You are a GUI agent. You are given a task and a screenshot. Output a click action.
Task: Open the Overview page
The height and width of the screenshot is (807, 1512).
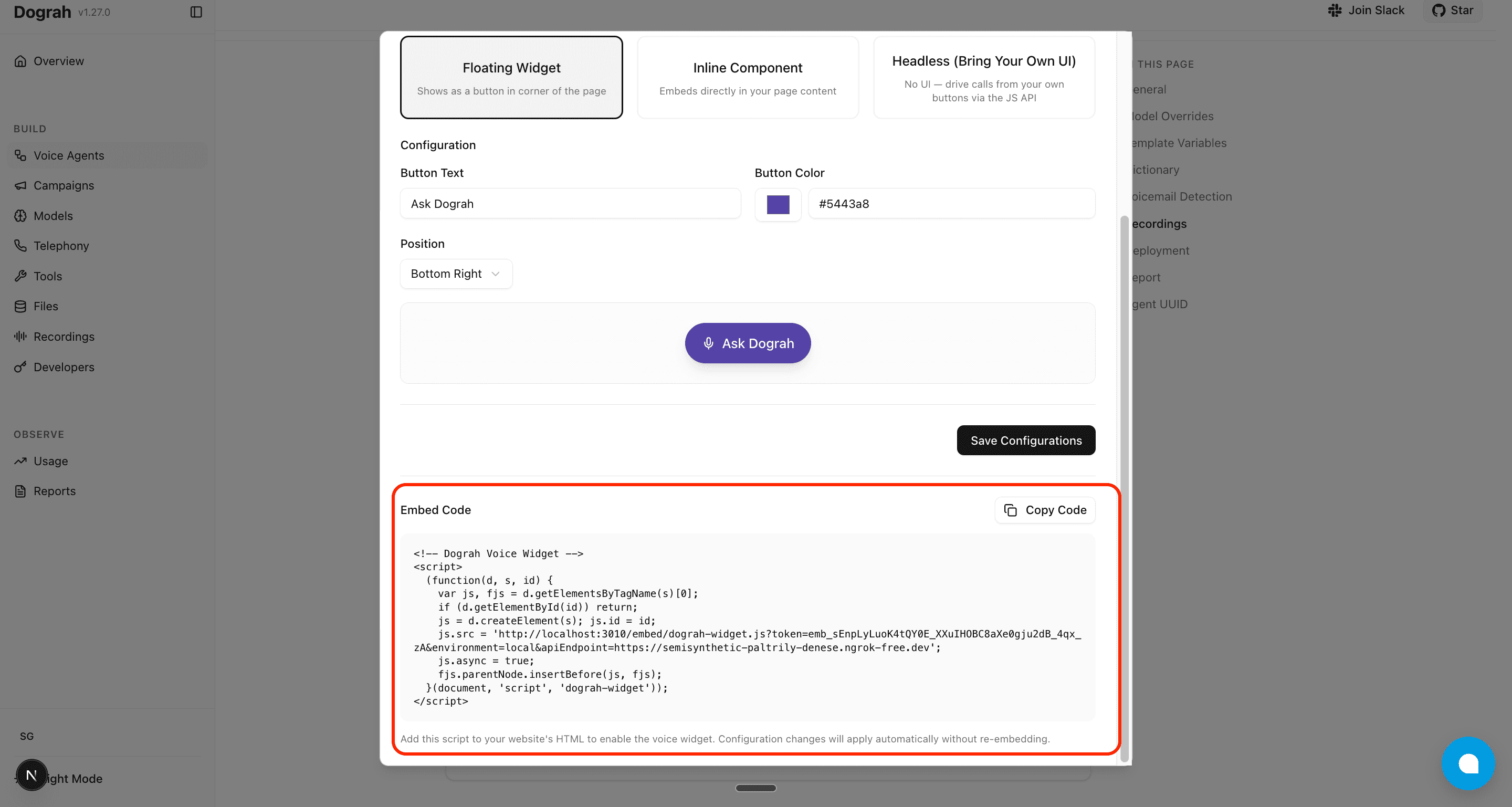click(108, 61)
